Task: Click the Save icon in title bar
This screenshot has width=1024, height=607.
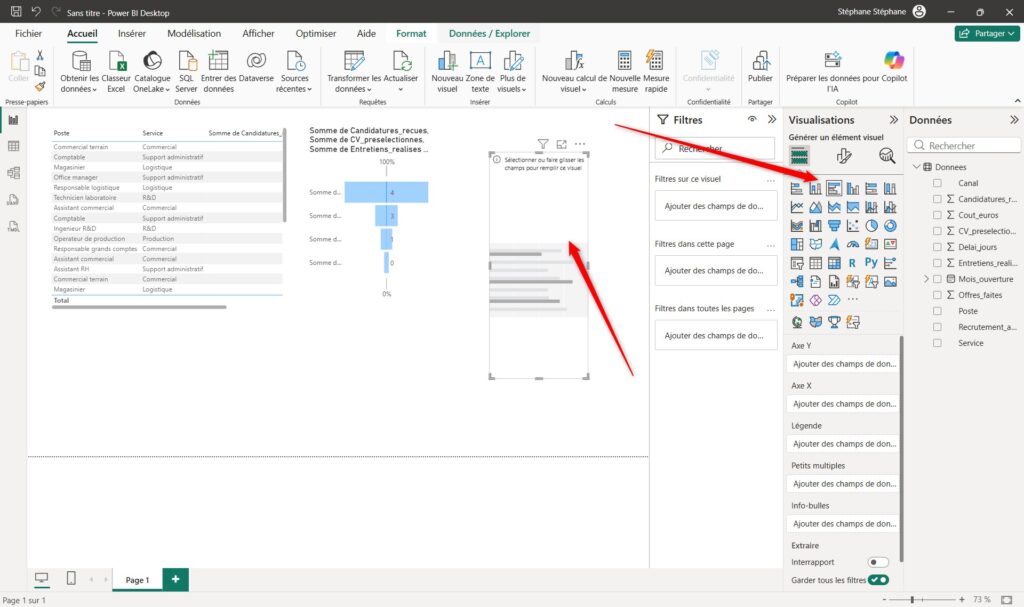Action: coord(16,11)
